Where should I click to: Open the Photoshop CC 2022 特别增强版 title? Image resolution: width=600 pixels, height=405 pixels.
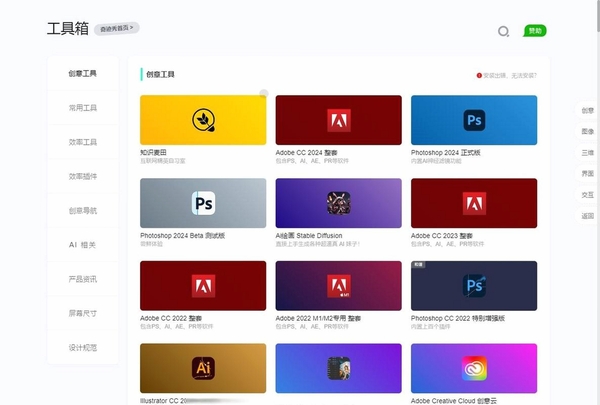(x=458, y=318)
